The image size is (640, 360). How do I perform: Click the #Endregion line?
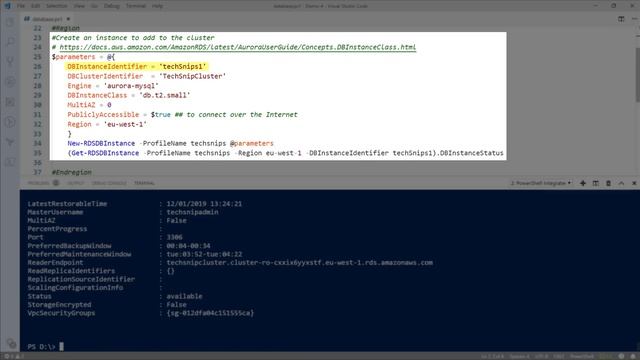[71, 172]
